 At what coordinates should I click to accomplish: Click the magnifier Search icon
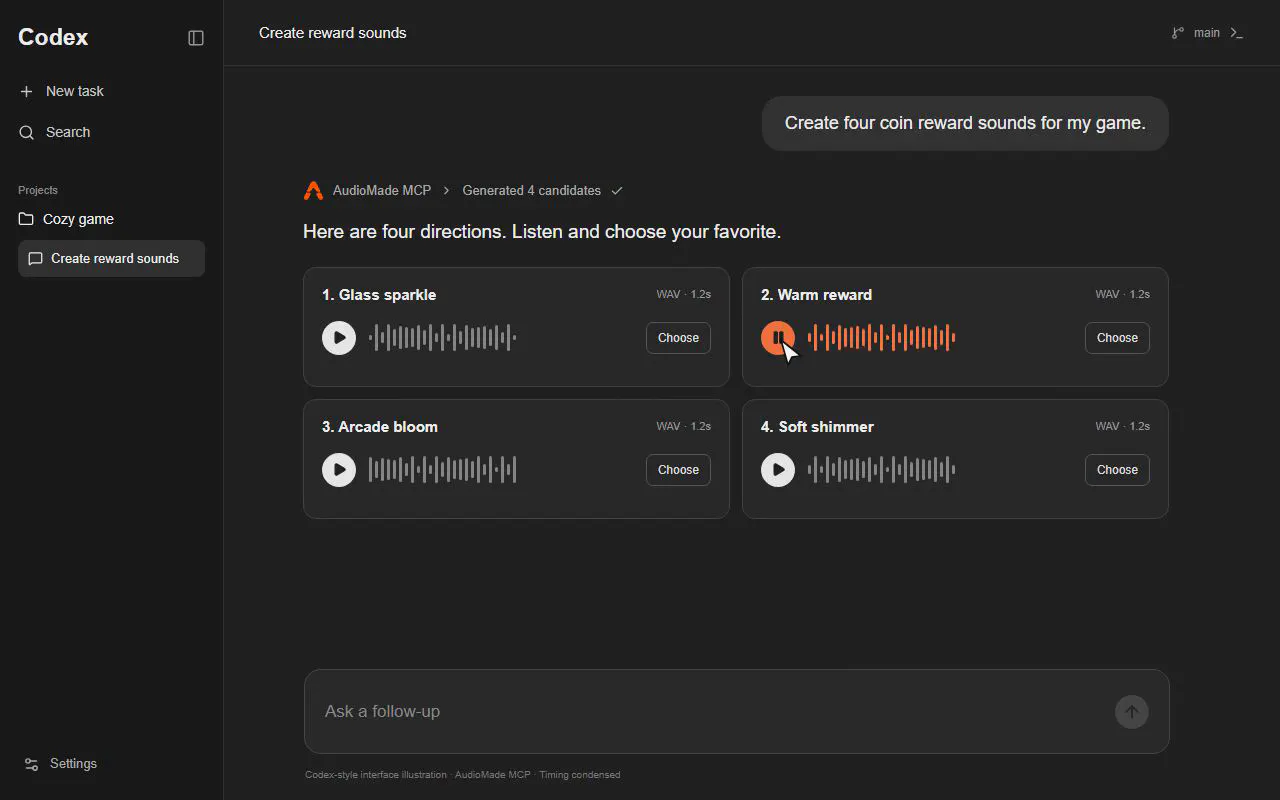click(x=26, y=132)
